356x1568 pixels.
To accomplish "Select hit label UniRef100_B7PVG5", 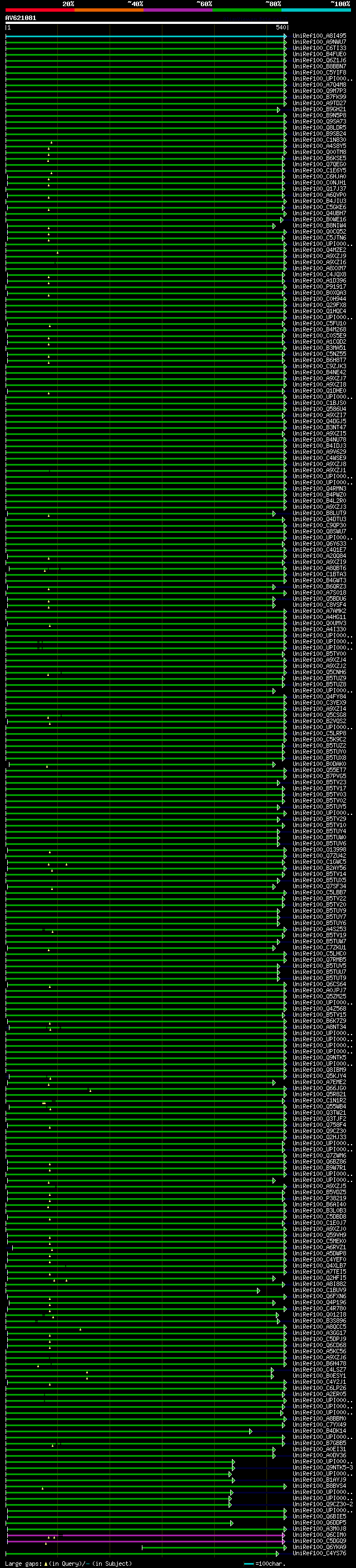I will click(319, 776).
